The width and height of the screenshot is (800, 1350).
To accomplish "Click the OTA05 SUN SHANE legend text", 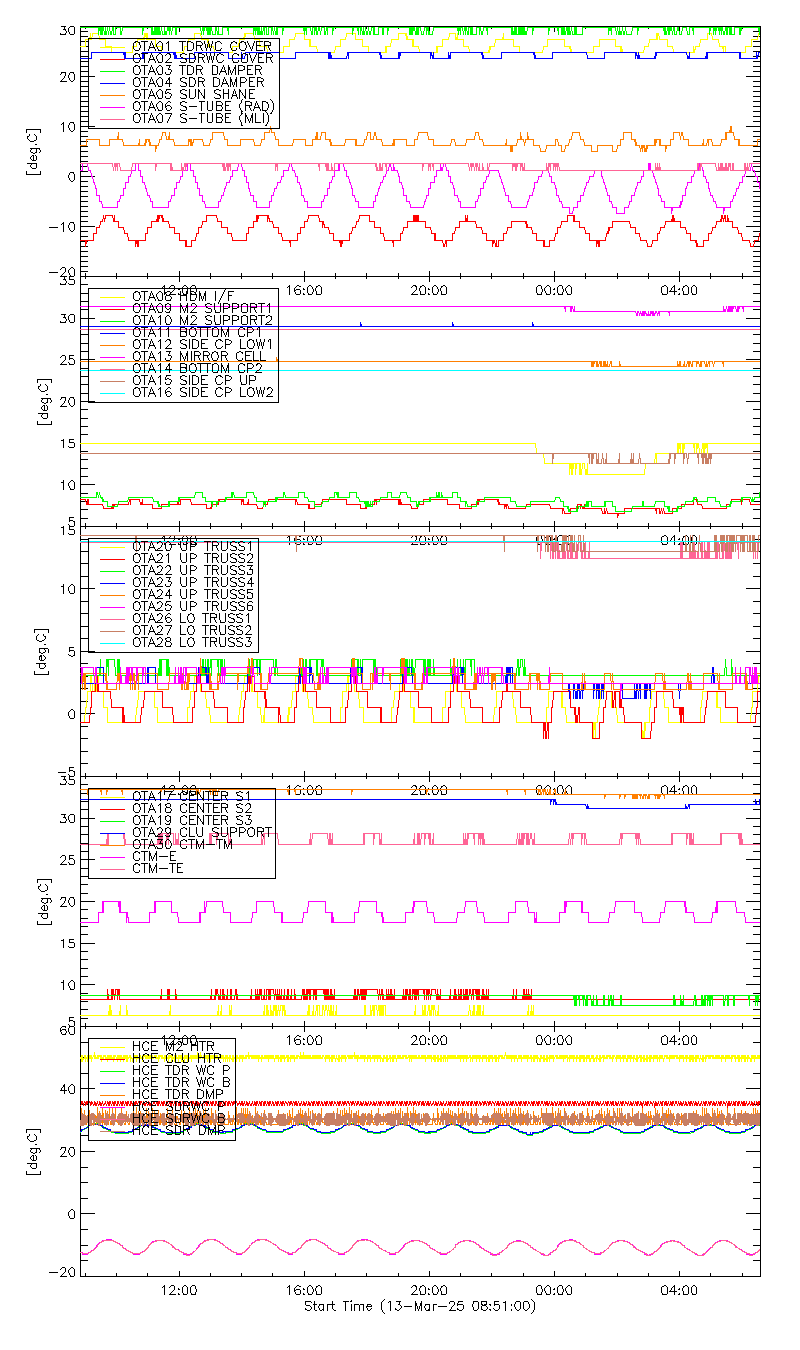I will point(194,94).
